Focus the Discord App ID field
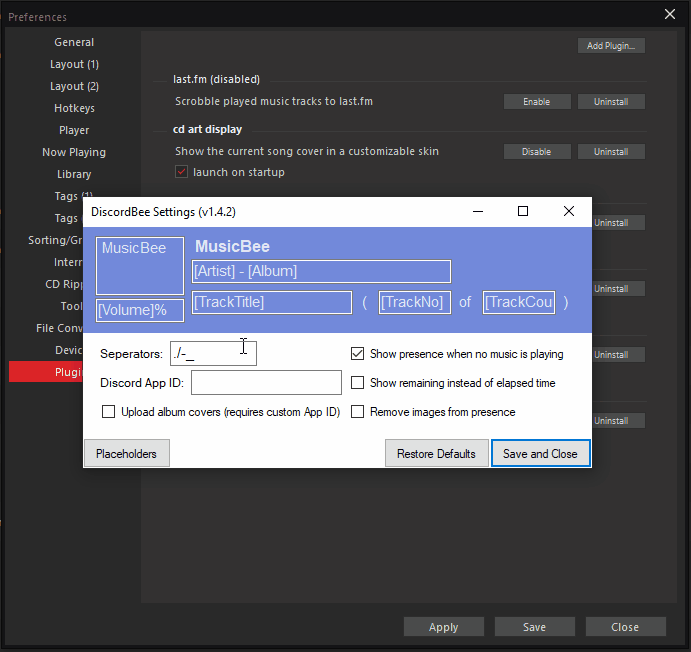 (266, 382)
